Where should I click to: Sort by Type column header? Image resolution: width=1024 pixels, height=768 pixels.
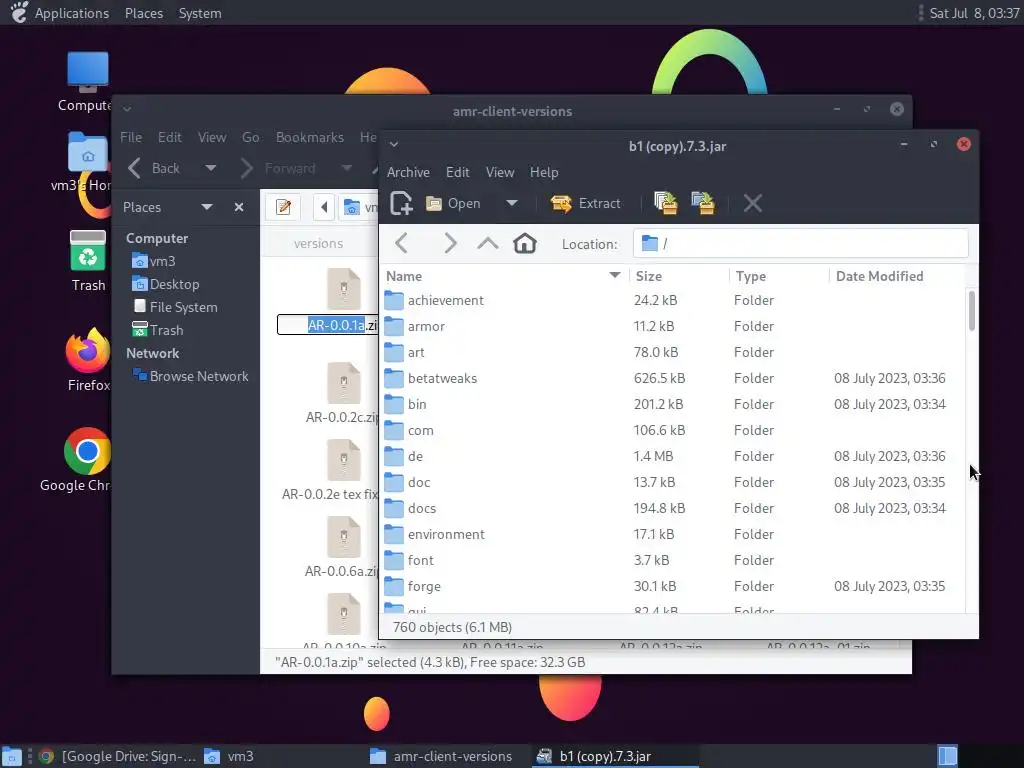tap(778, 276)
